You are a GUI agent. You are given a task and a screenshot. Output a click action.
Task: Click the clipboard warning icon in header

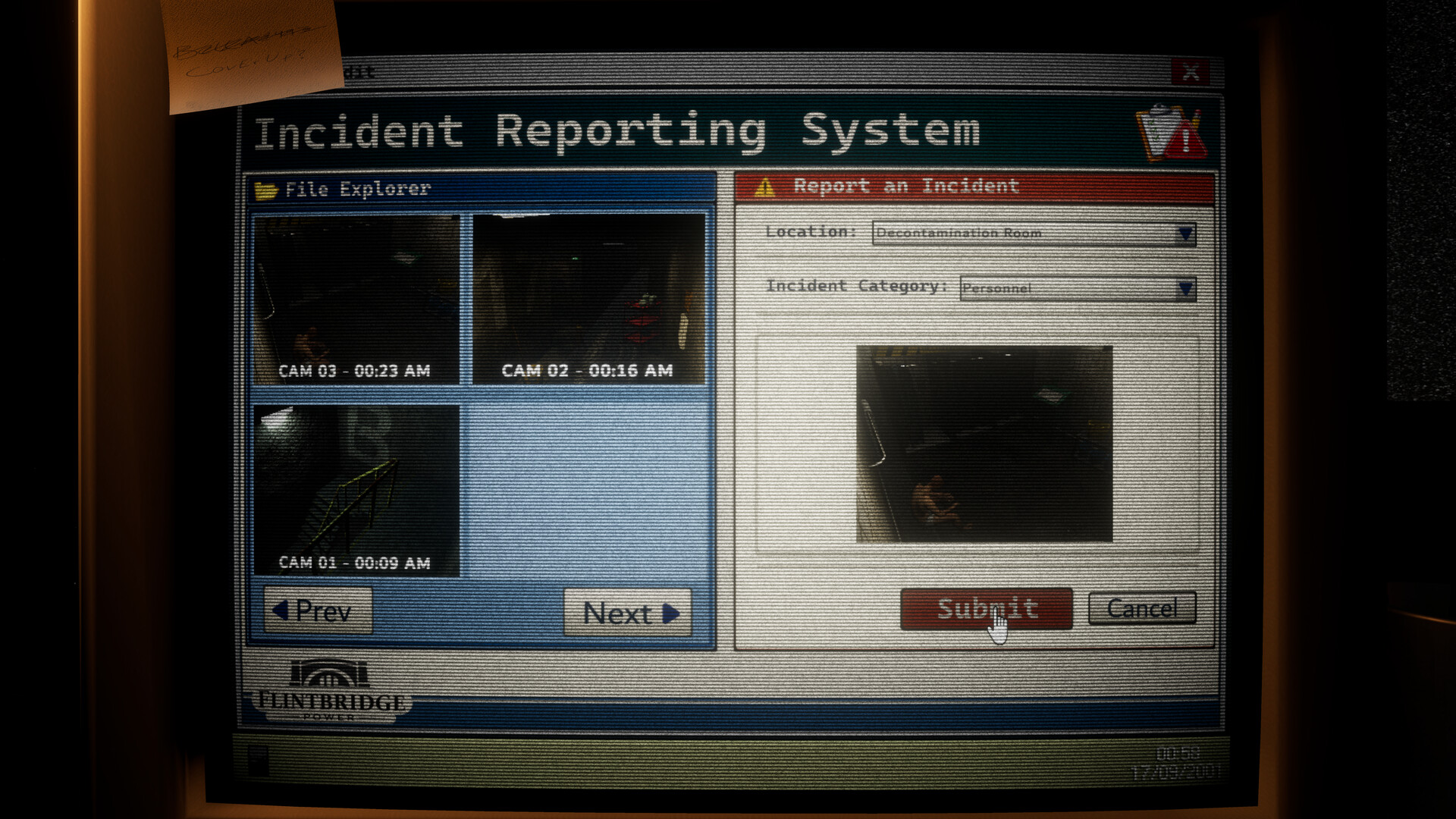[x=1171, y=133]
